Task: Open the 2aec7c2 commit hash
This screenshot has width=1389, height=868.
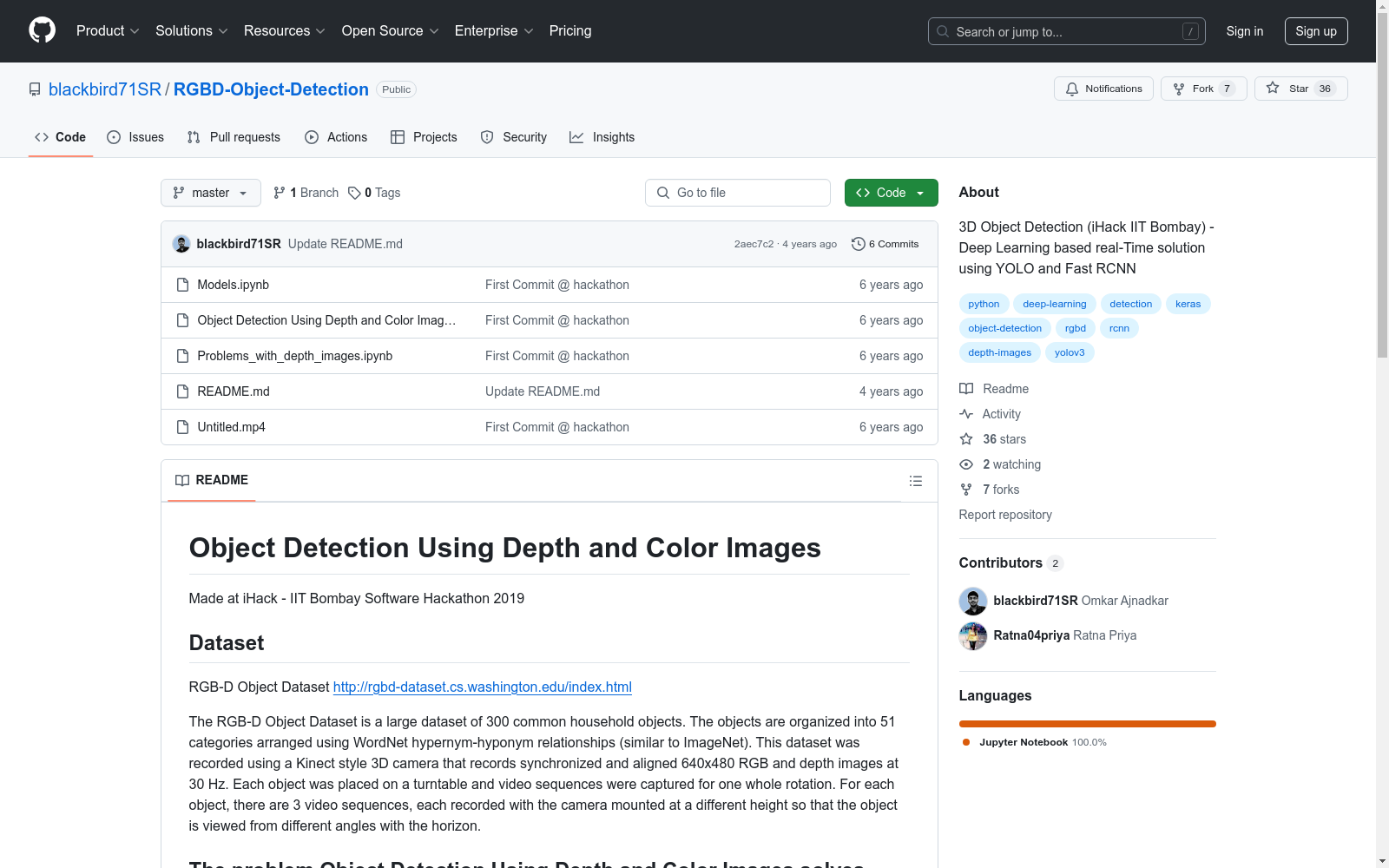Action: 754,244
